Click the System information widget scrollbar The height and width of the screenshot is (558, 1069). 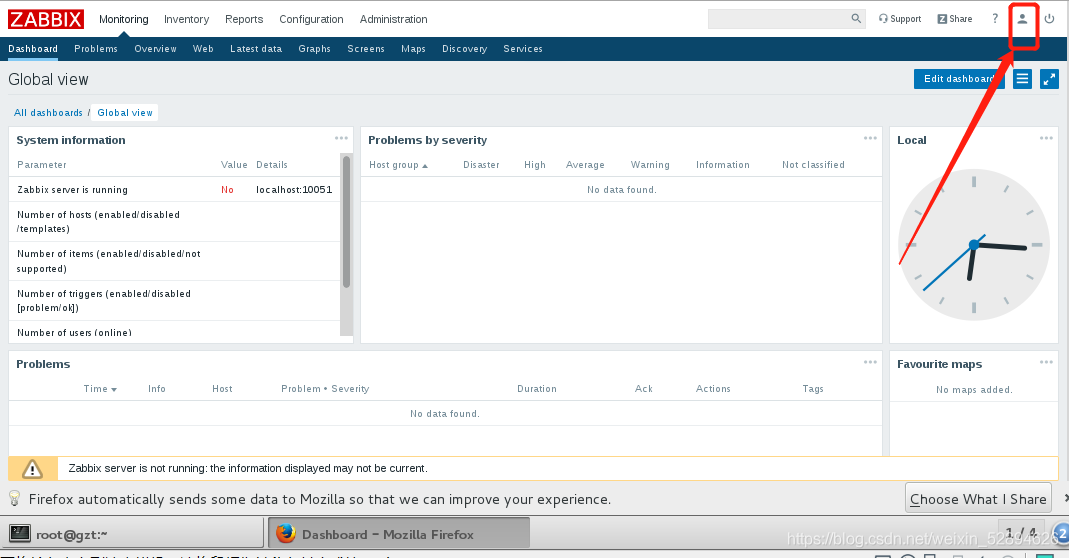(346, 222)
